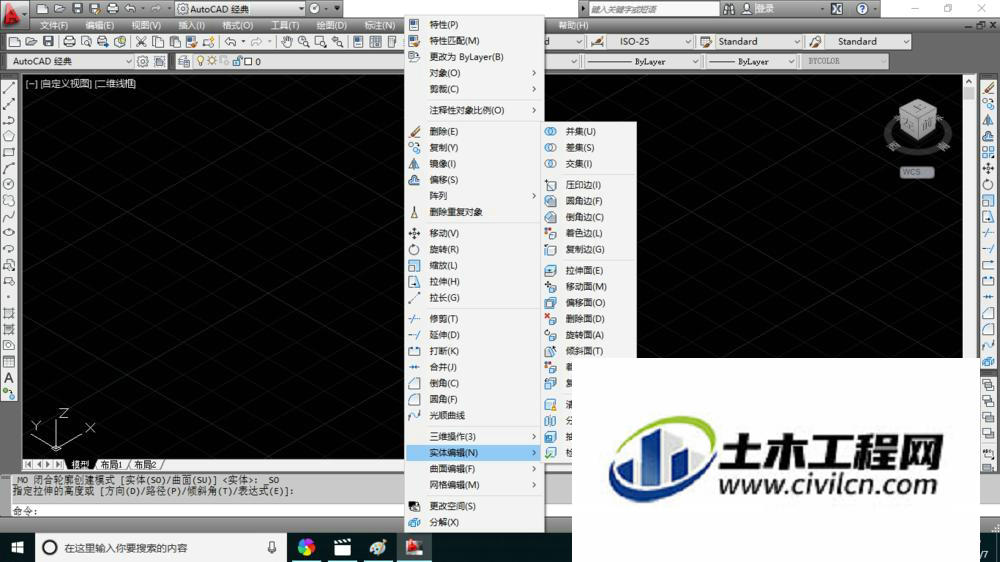Switch to the 布局2 layout tab

145,465
